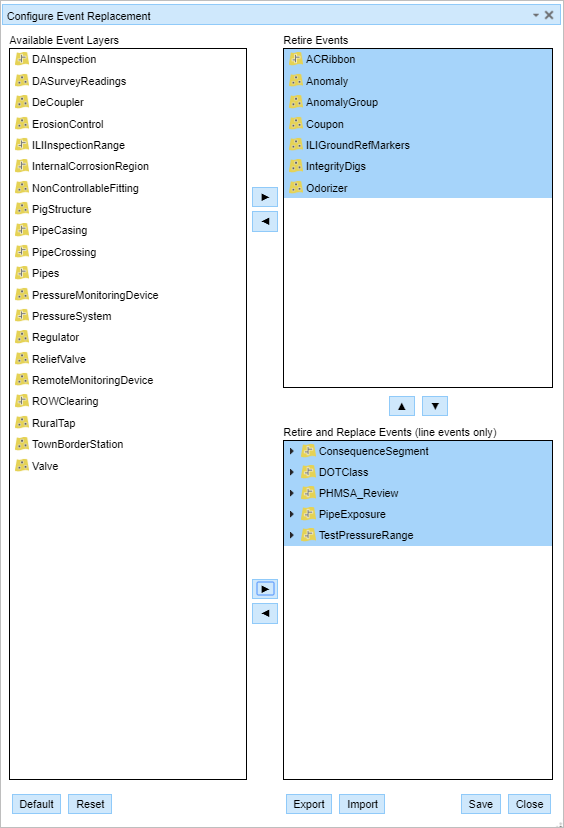
Task: Click the DAInspection layer icon
Action: [x=22, y=59]
